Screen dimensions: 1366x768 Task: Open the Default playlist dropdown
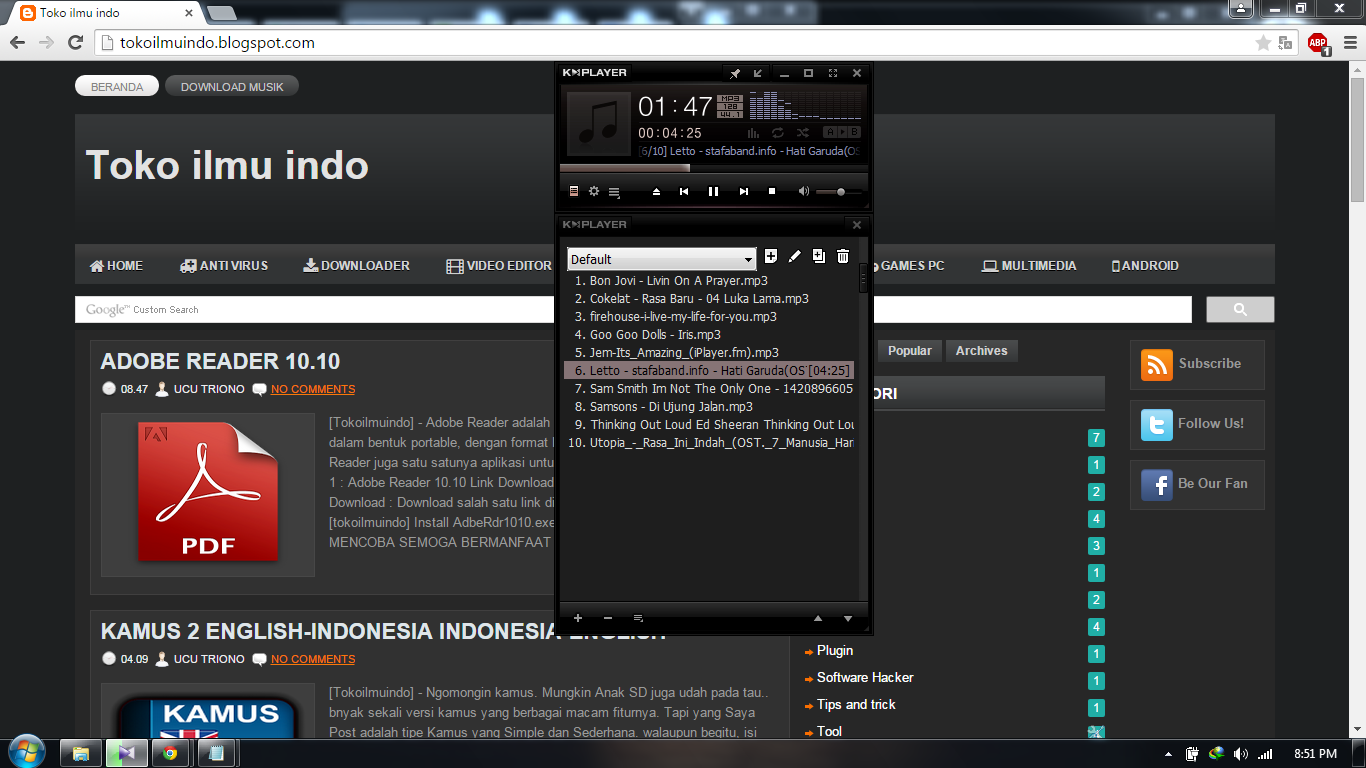(x=662, y=259)
